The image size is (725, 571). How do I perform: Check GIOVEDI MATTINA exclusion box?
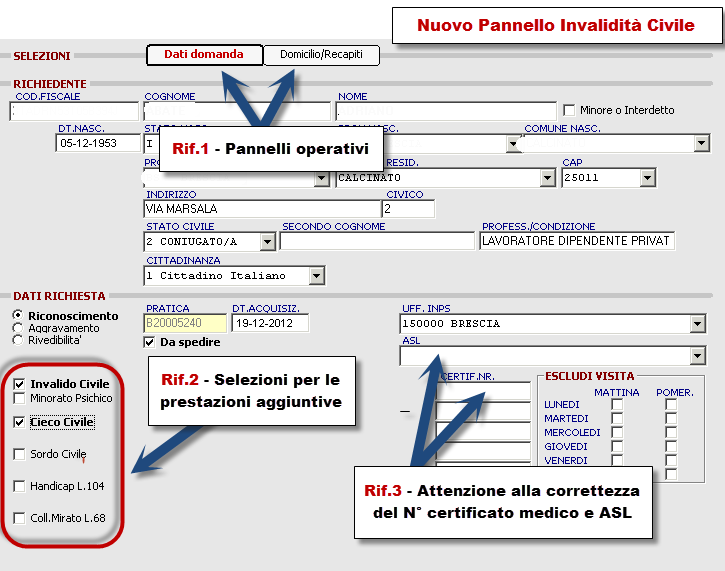[617, 446]
